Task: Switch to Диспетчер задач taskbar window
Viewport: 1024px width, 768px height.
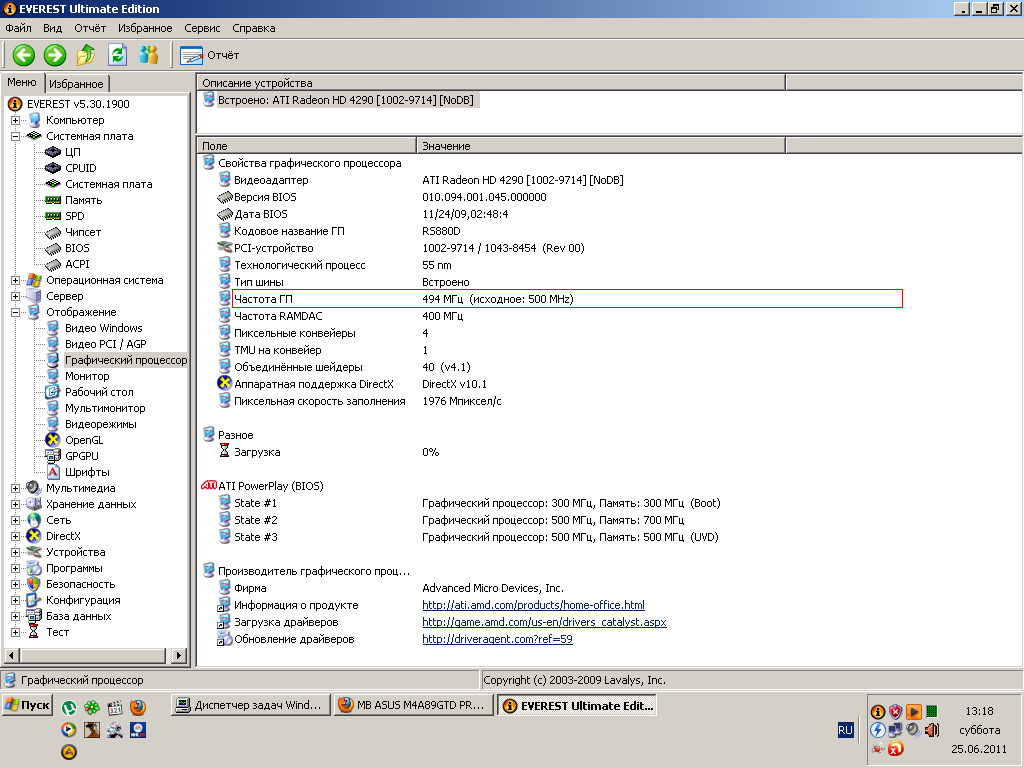Action: click(x=250, y=705)
